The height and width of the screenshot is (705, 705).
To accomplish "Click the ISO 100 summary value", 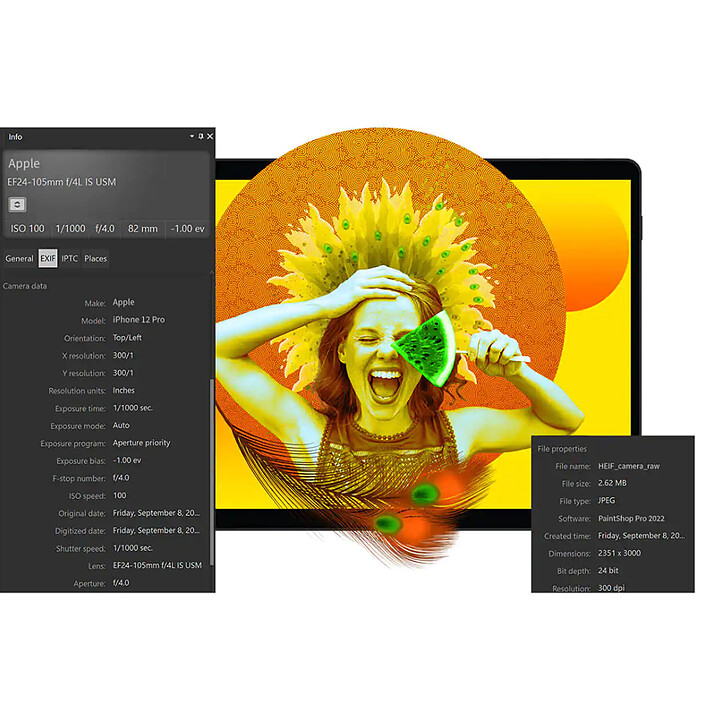I will click(x=27, y=229).
